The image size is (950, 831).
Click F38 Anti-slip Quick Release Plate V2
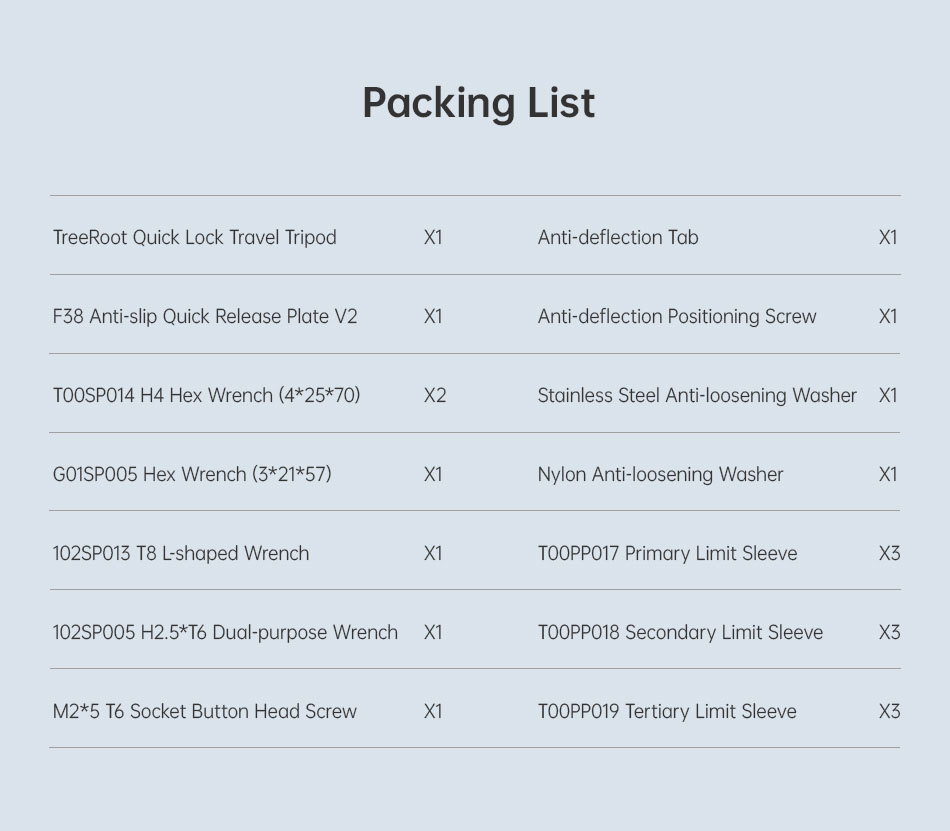click(x=204, y=317)
